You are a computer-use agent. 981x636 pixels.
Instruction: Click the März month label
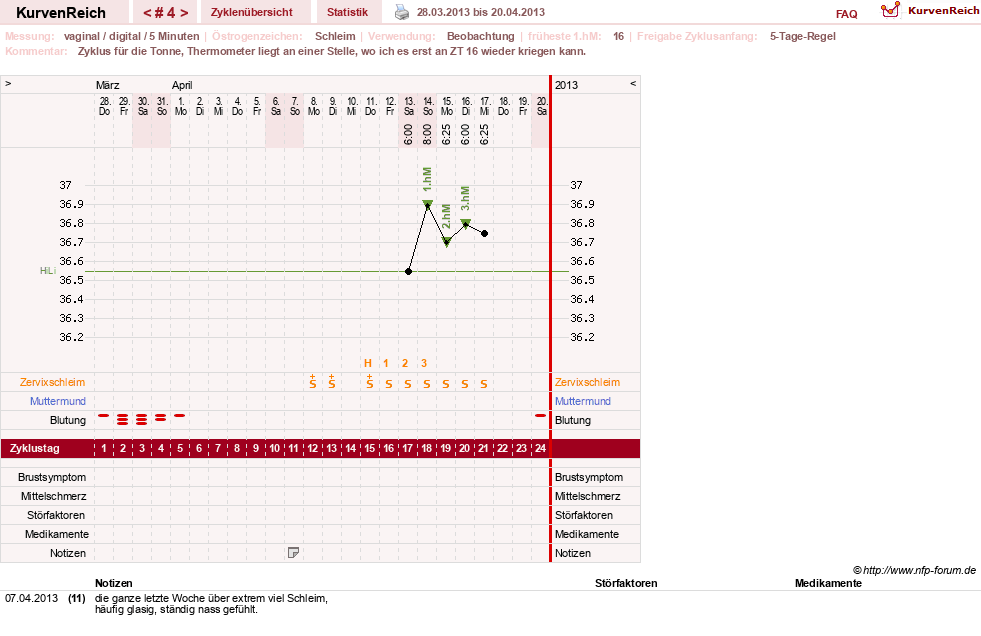108,85
